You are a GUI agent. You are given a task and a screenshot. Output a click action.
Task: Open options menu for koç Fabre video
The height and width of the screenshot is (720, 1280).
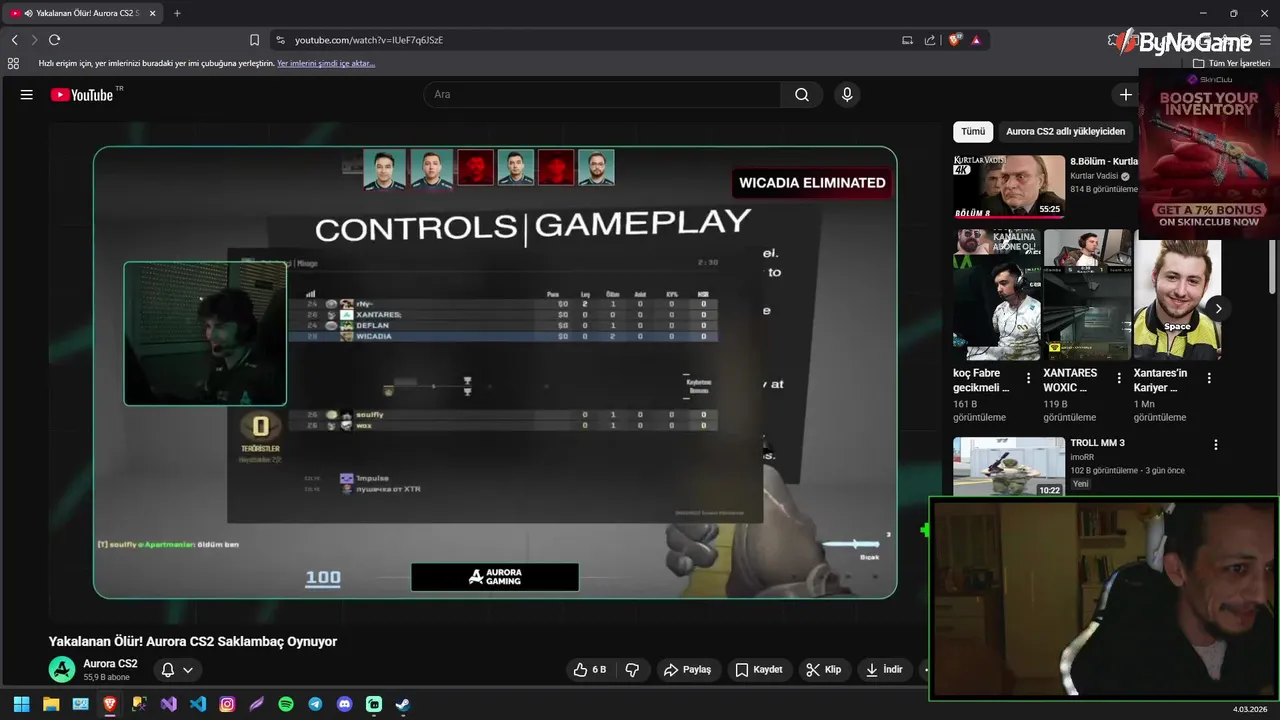click(1029, 379)
